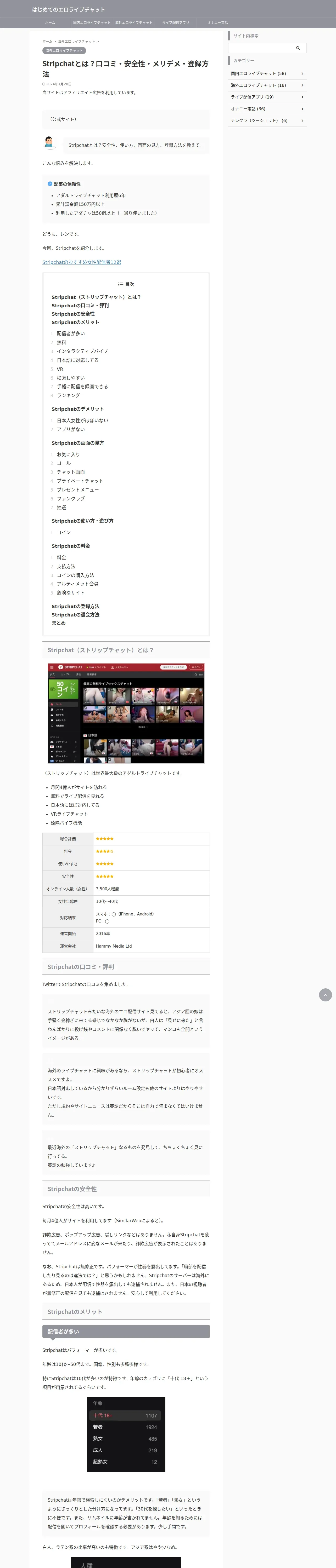Image resolution: width=336 pixels, height=1568 pixels.
Task: Go to ホーム in the top navigation
Action: tap(50, 22)
